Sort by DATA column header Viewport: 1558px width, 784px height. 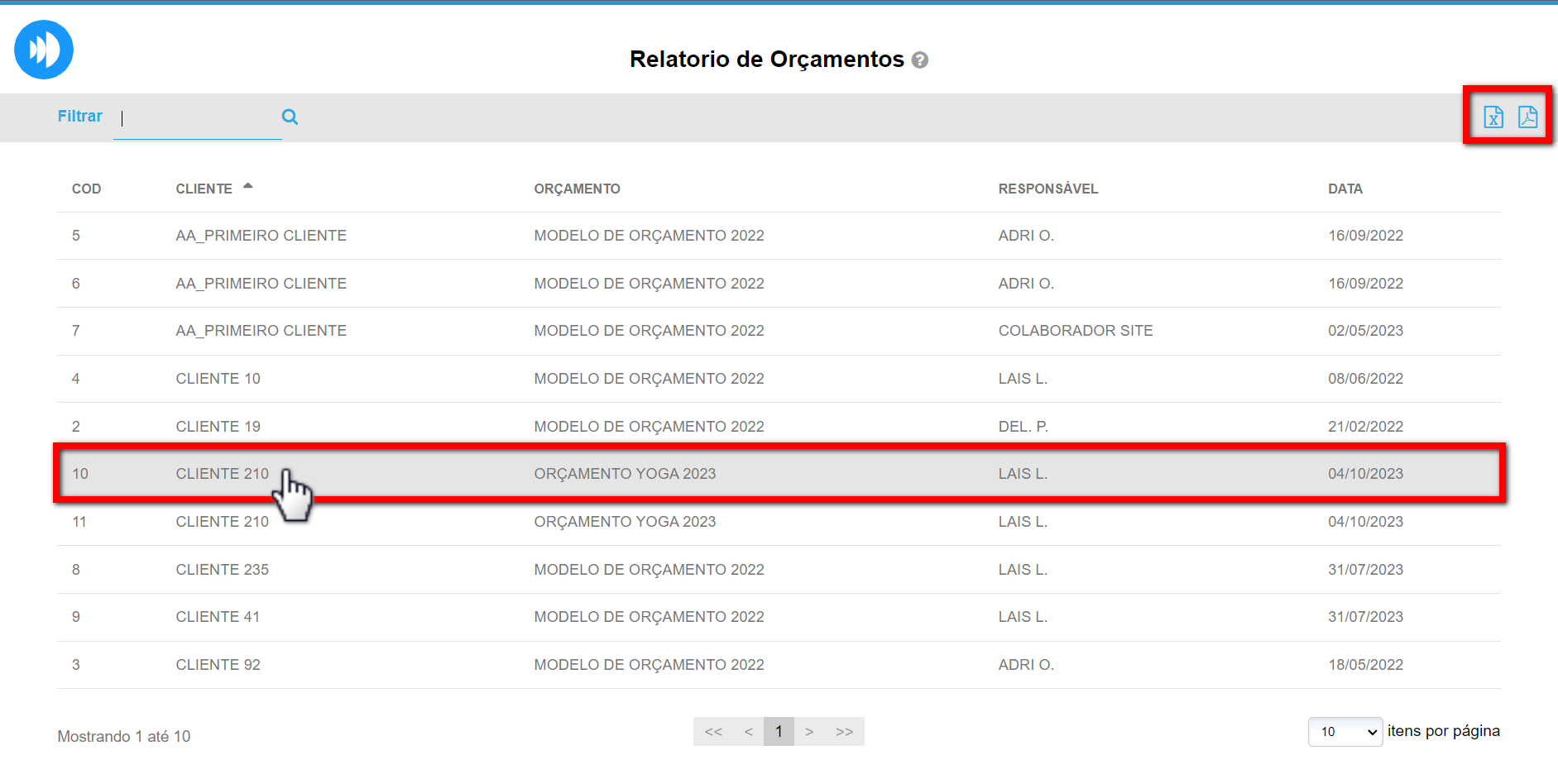click(1345, 189)
